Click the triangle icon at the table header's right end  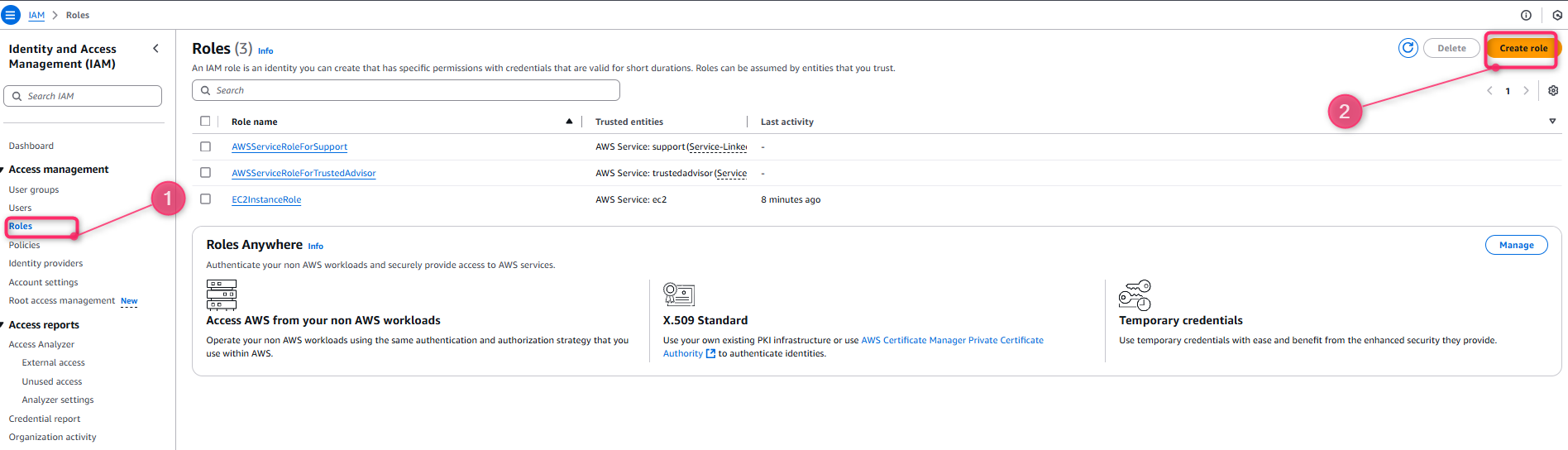tap(1552, 122)
